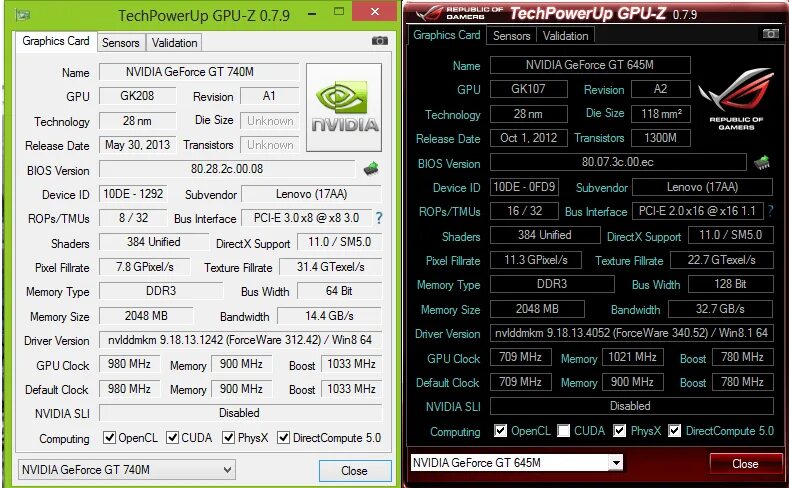
Task: Click GPU Clock Memory value 1021 MHz
Action: [633, 357]
